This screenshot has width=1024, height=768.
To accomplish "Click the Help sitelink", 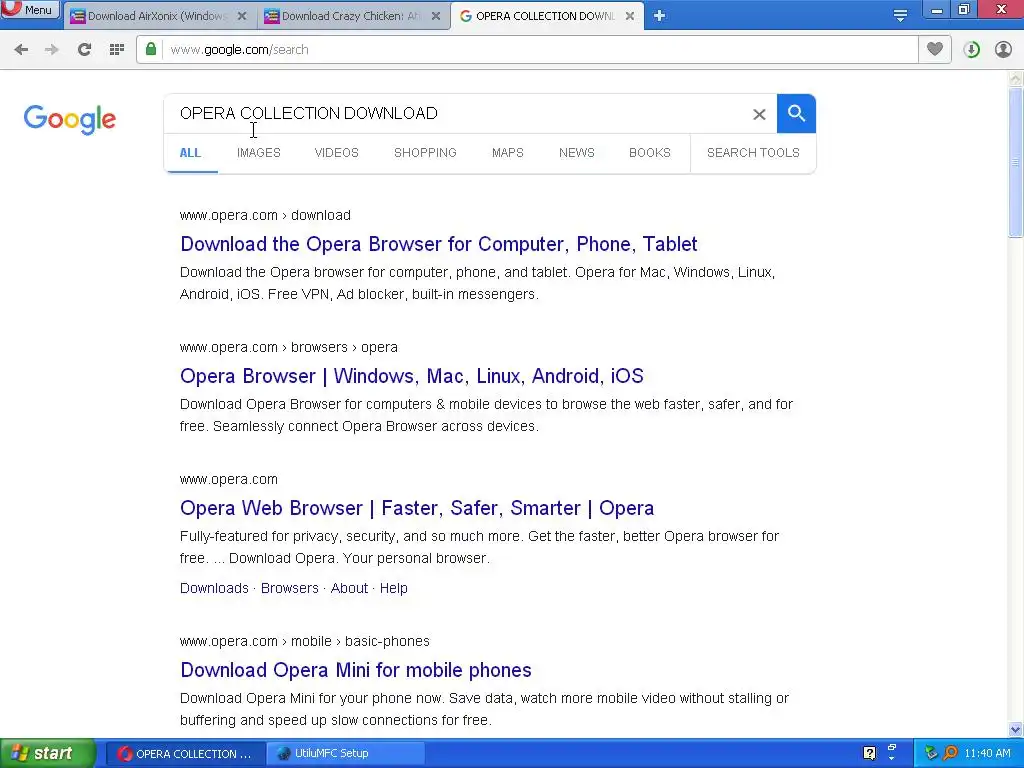I will click(393, 588).
